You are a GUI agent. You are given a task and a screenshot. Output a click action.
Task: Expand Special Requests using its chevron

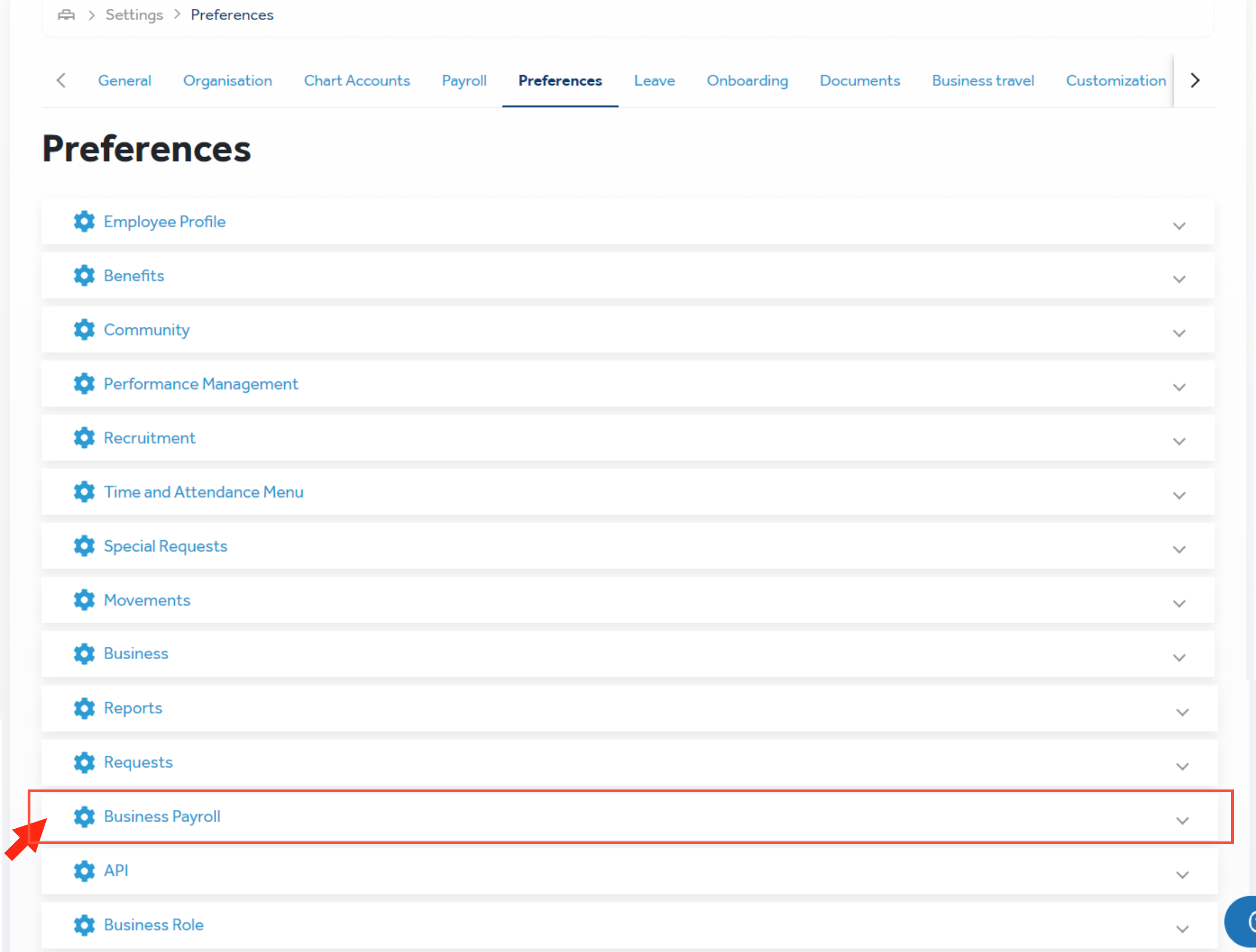1179,550
